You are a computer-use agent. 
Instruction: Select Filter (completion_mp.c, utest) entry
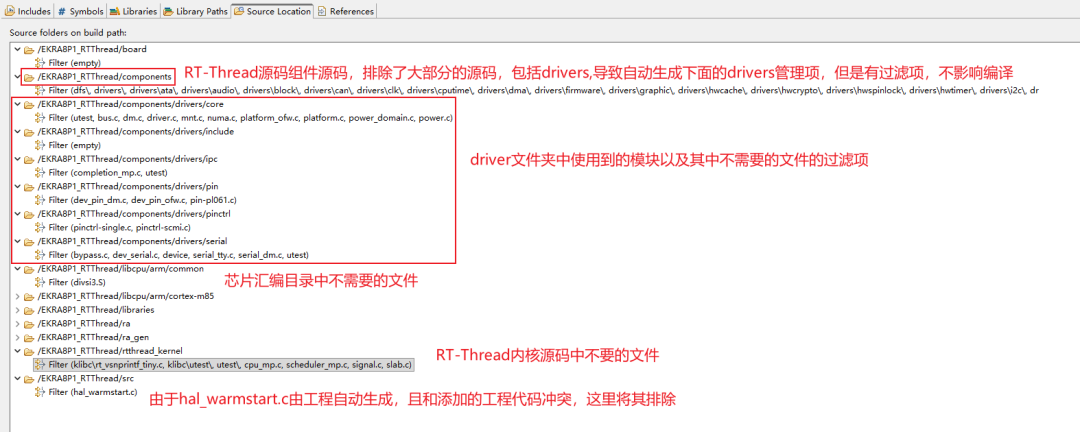[x=108, y=172]
